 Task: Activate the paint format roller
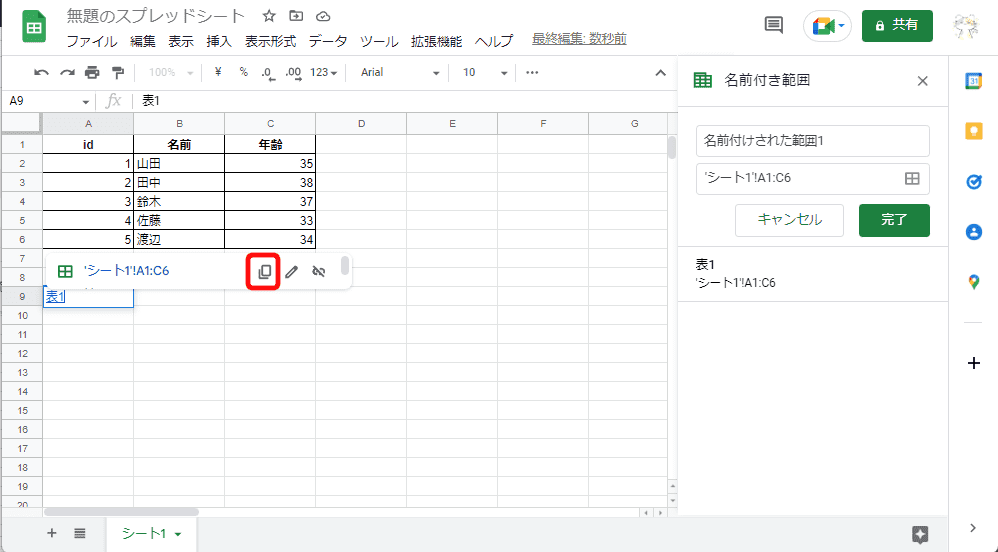[x=118, y=73]
